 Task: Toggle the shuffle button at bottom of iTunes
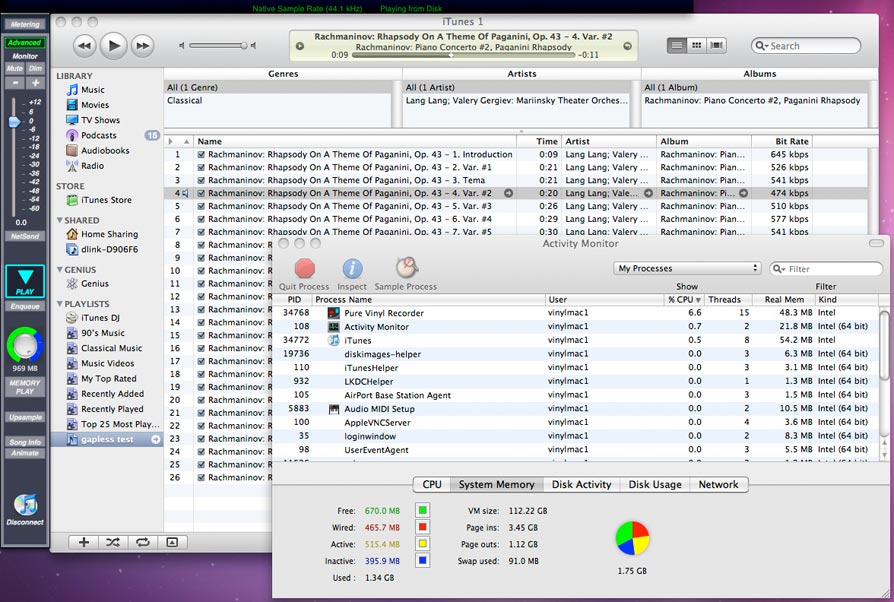coord(113,542)
